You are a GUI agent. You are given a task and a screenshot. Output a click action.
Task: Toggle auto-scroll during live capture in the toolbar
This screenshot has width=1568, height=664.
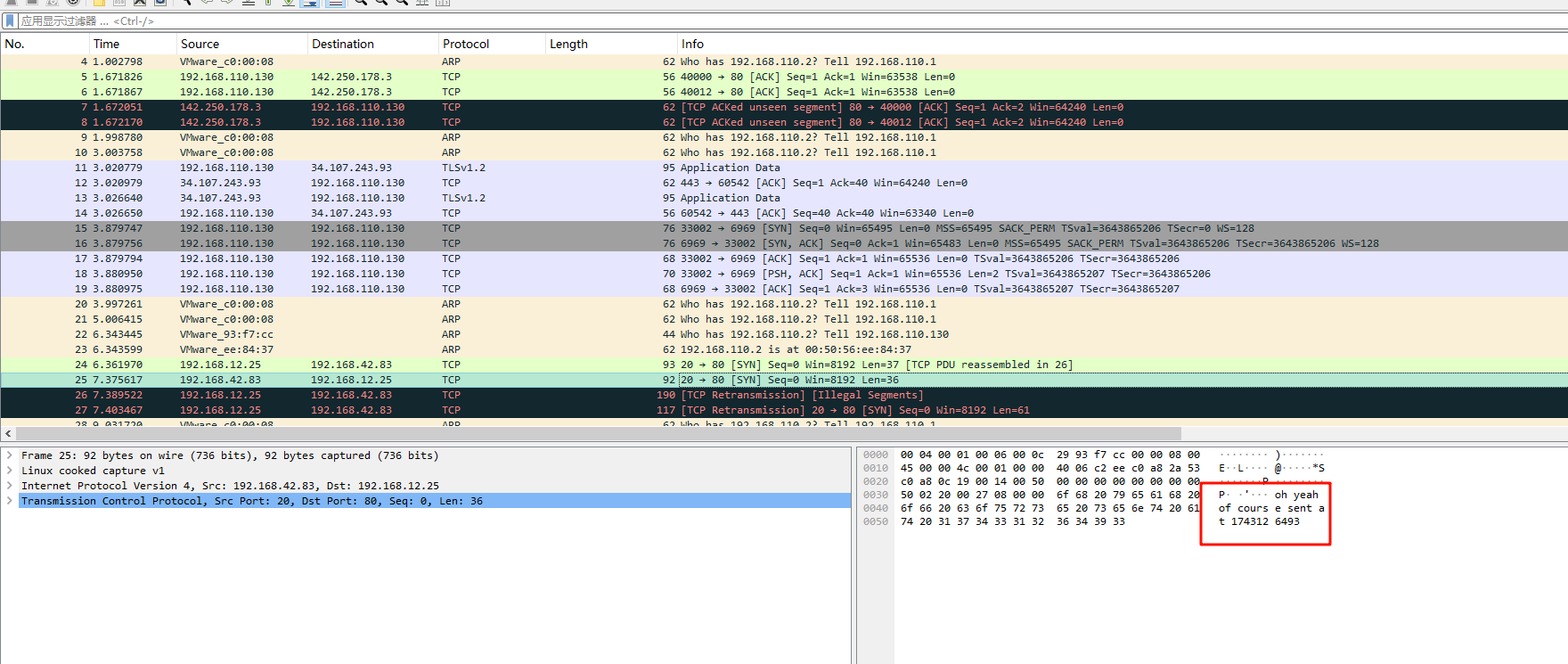310,3
